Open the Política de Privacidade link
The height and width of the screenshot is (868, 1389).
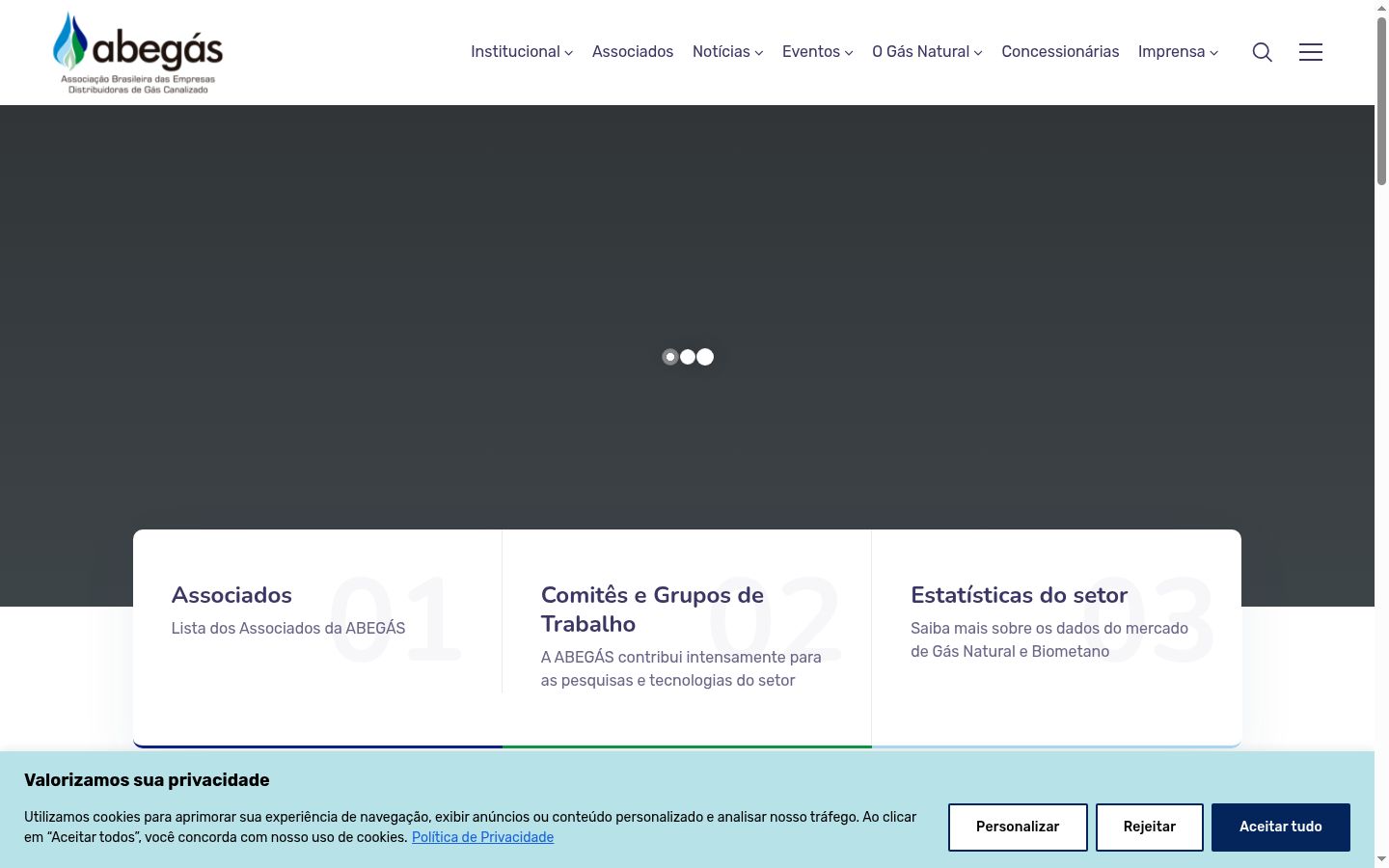pyautogui.click(x=482, y=837)
